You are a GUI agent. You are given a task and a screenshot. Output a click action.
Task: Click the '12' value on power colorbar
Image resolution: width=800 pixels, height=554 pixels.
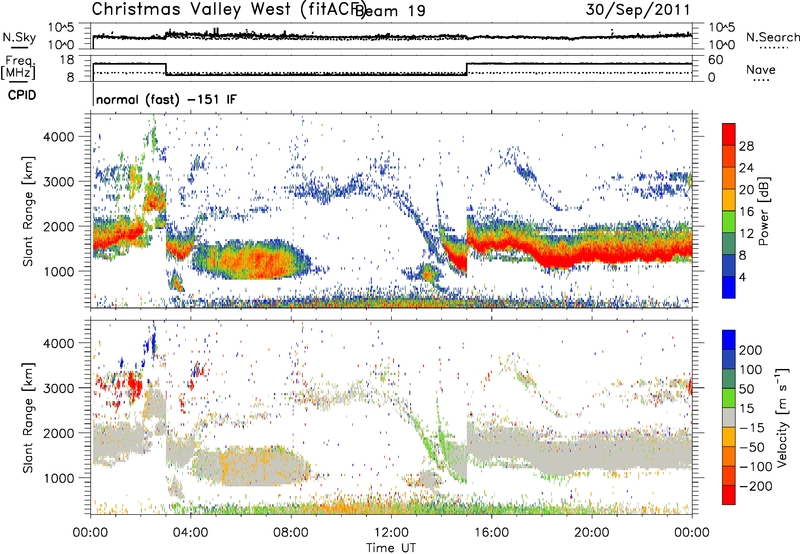(x=746, y=234)
